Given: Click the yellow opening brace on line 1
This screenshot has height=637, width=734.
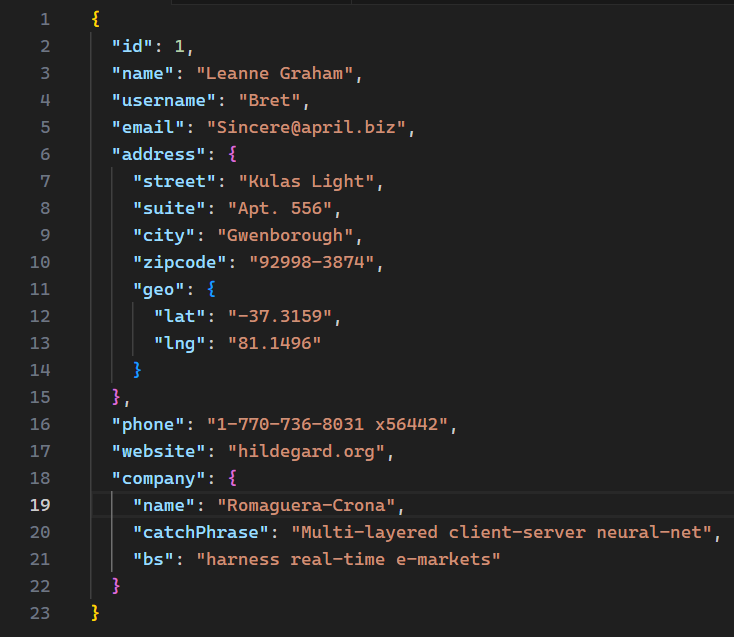Looking at the screenshot, I should point(95,19).
